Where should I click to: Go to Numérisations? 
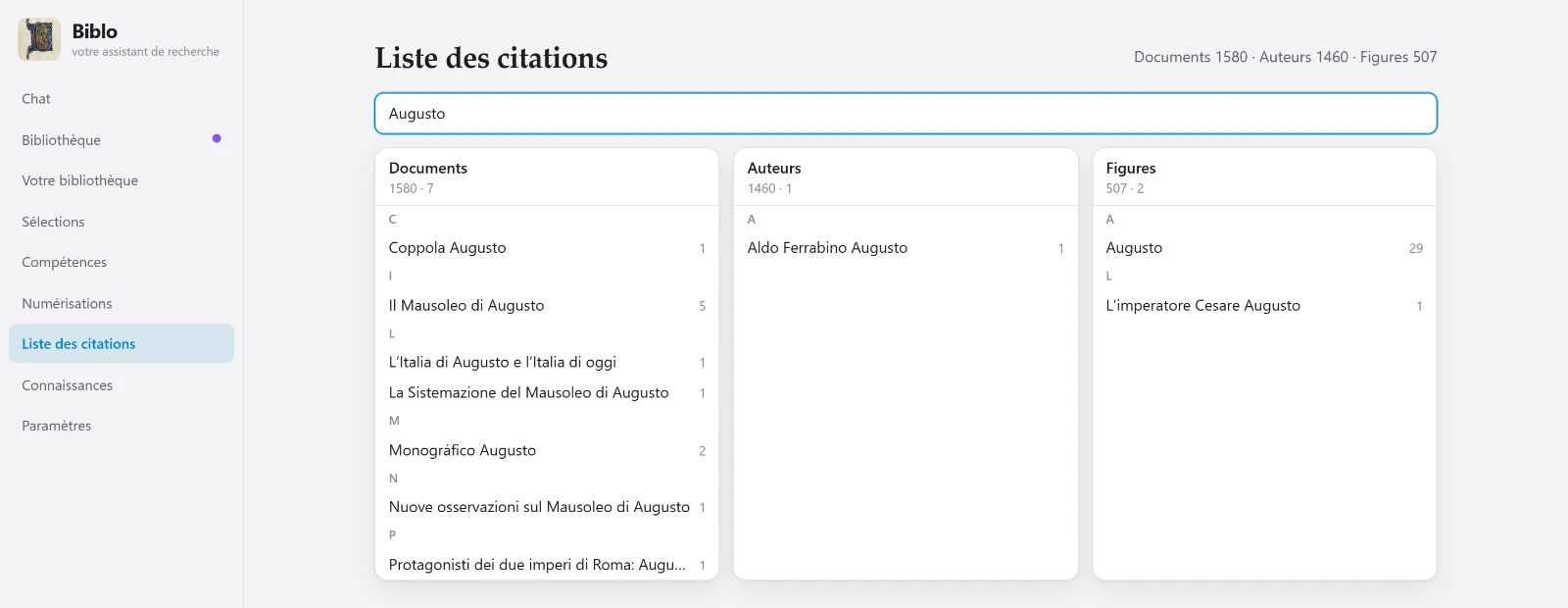coord(122,303)
